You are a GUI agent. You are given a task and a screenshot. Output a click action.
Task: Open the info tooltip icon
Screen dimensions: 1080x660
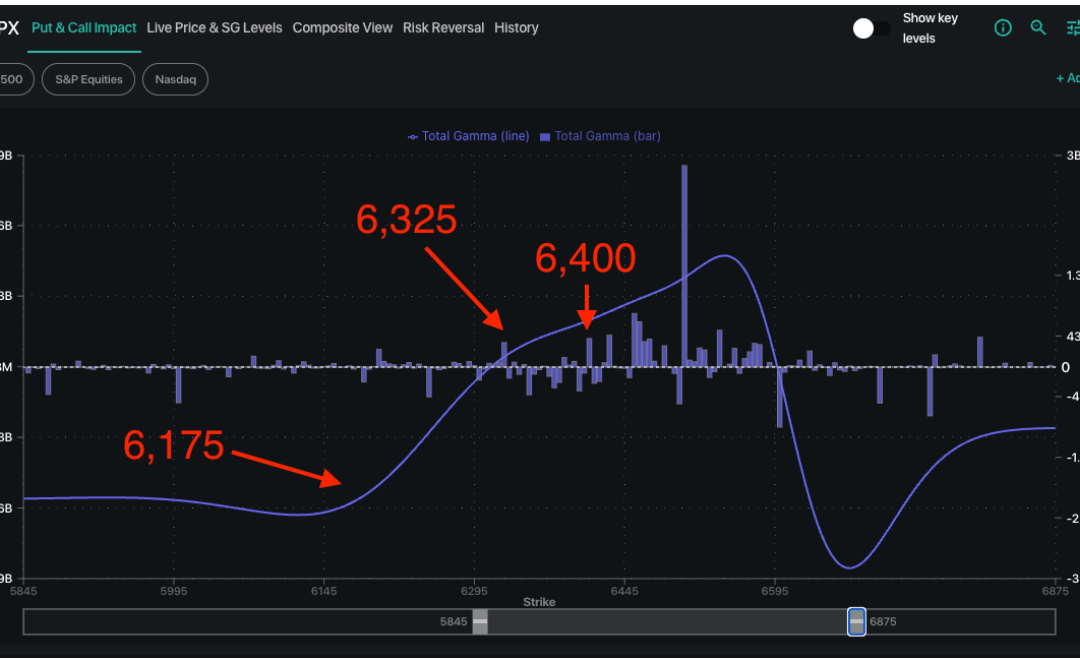click(1002, 27)
